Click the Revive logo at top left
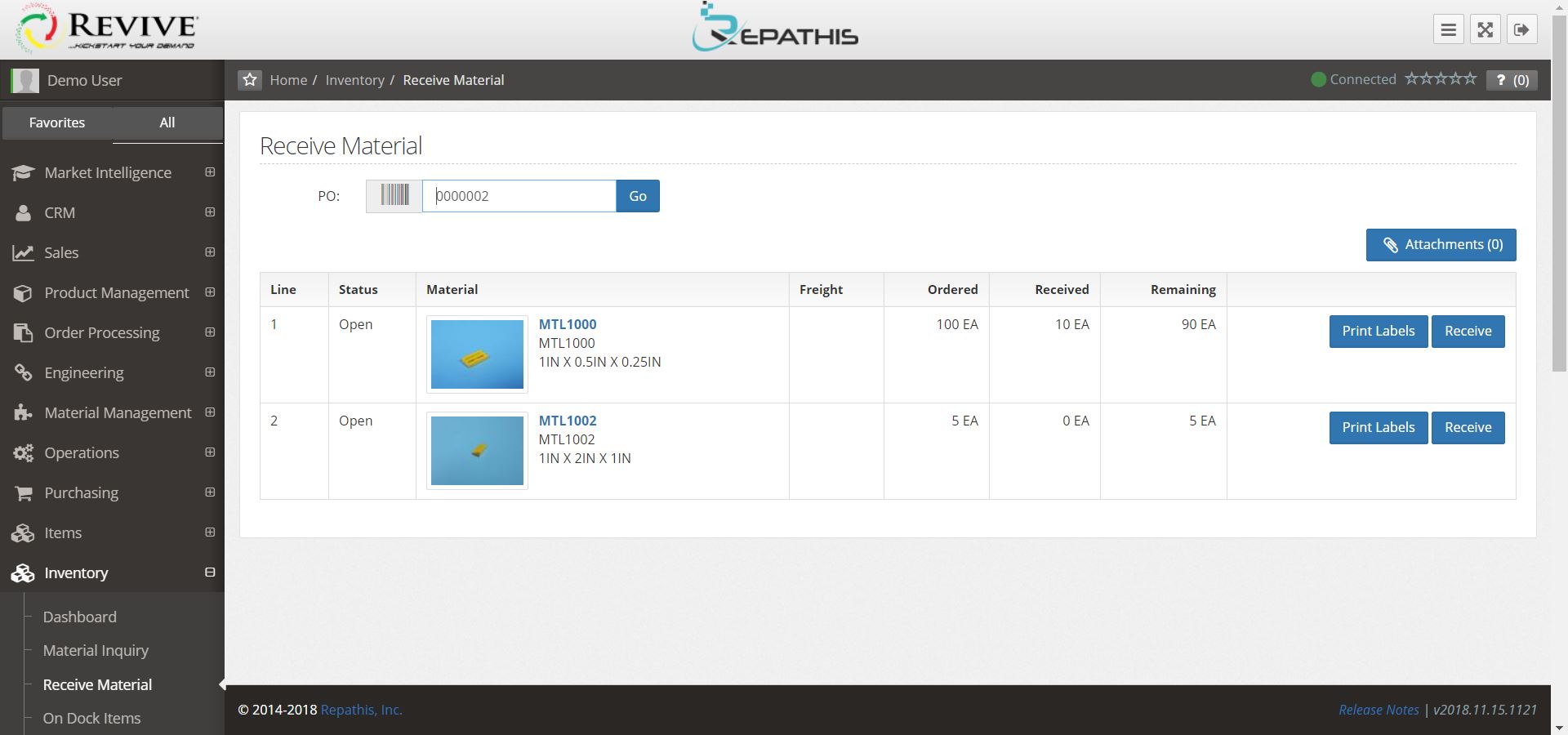 [108, 29]
